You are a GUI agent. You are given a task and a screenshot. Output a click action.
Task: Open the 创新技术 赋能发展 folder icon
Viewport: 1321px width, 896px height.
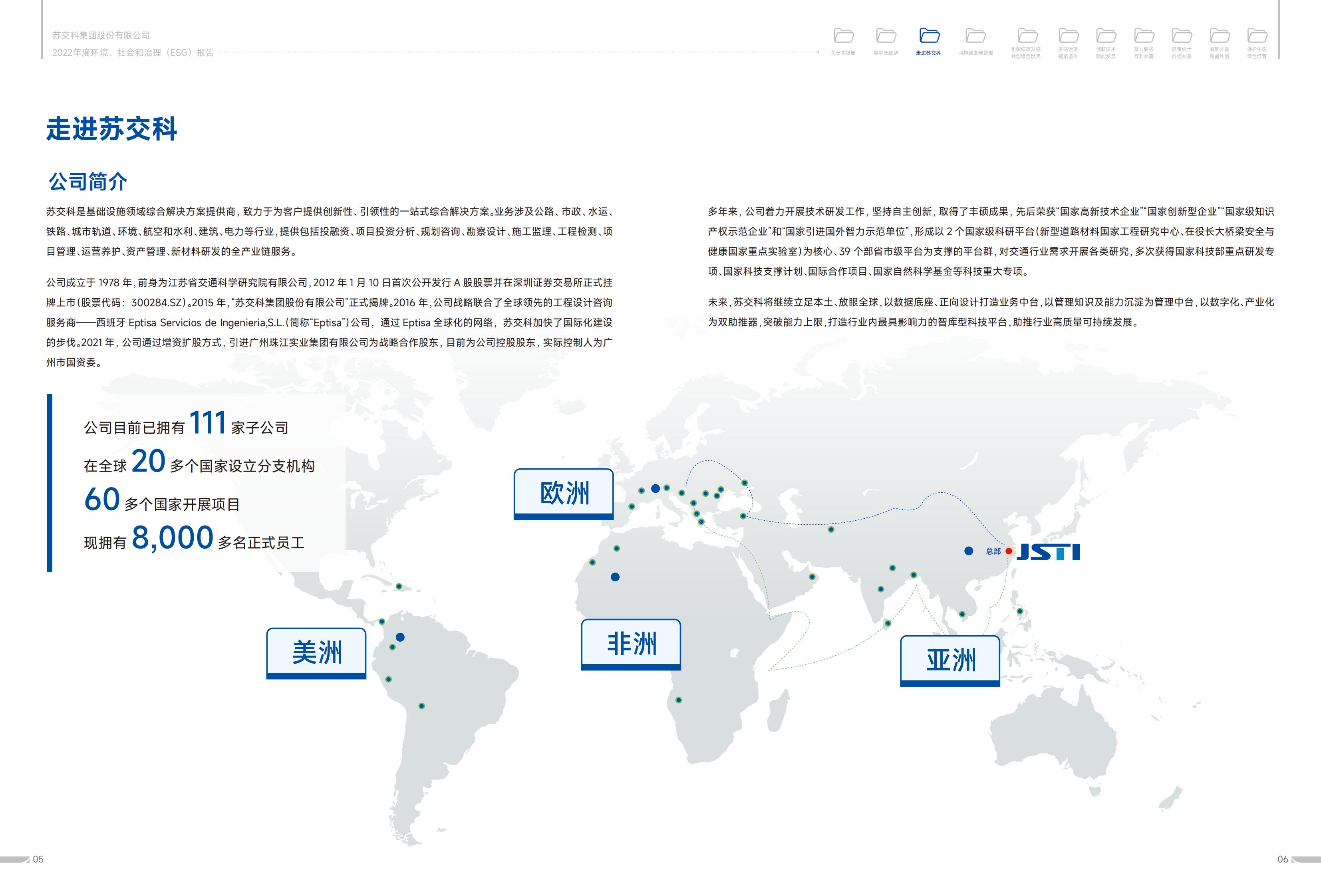1106,36
